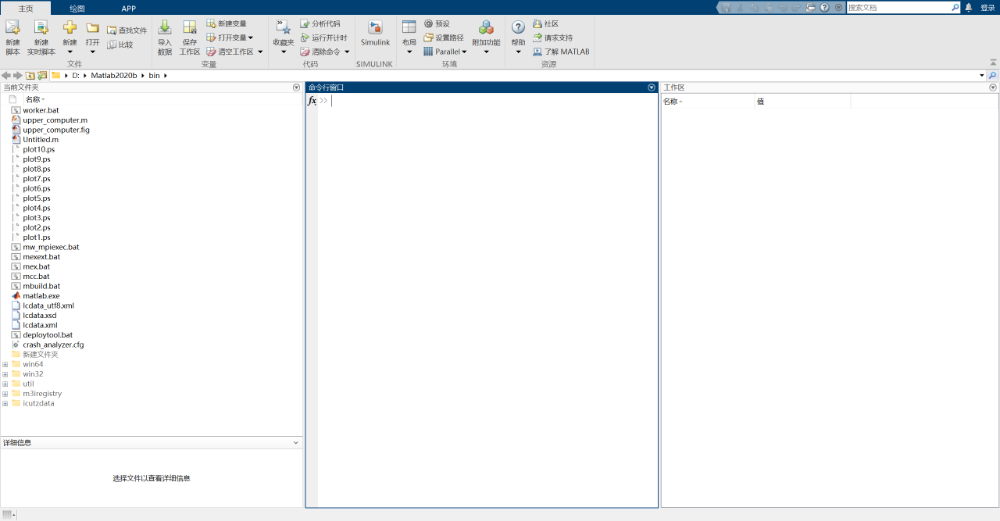Click 比较 (Compare) in the file group
The height and width of the screenshot is (521, 1000).
(120, 45)
